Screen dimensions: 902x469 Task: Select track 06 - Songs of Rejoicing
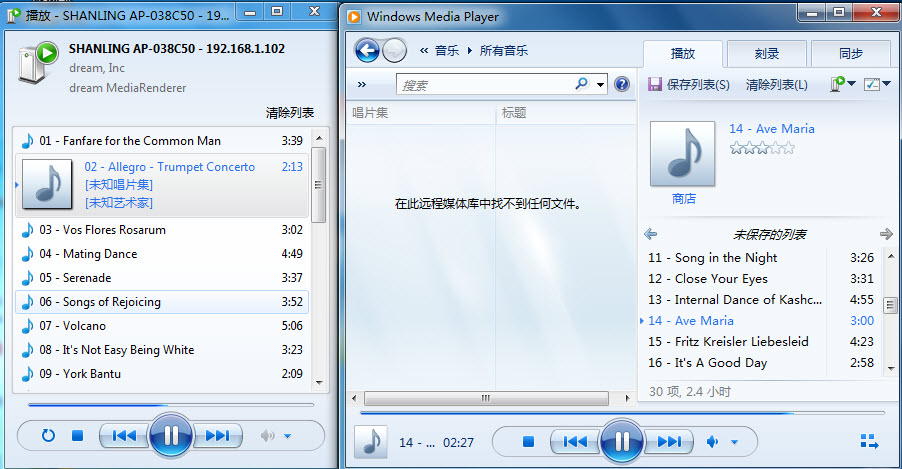pos(162,302)
